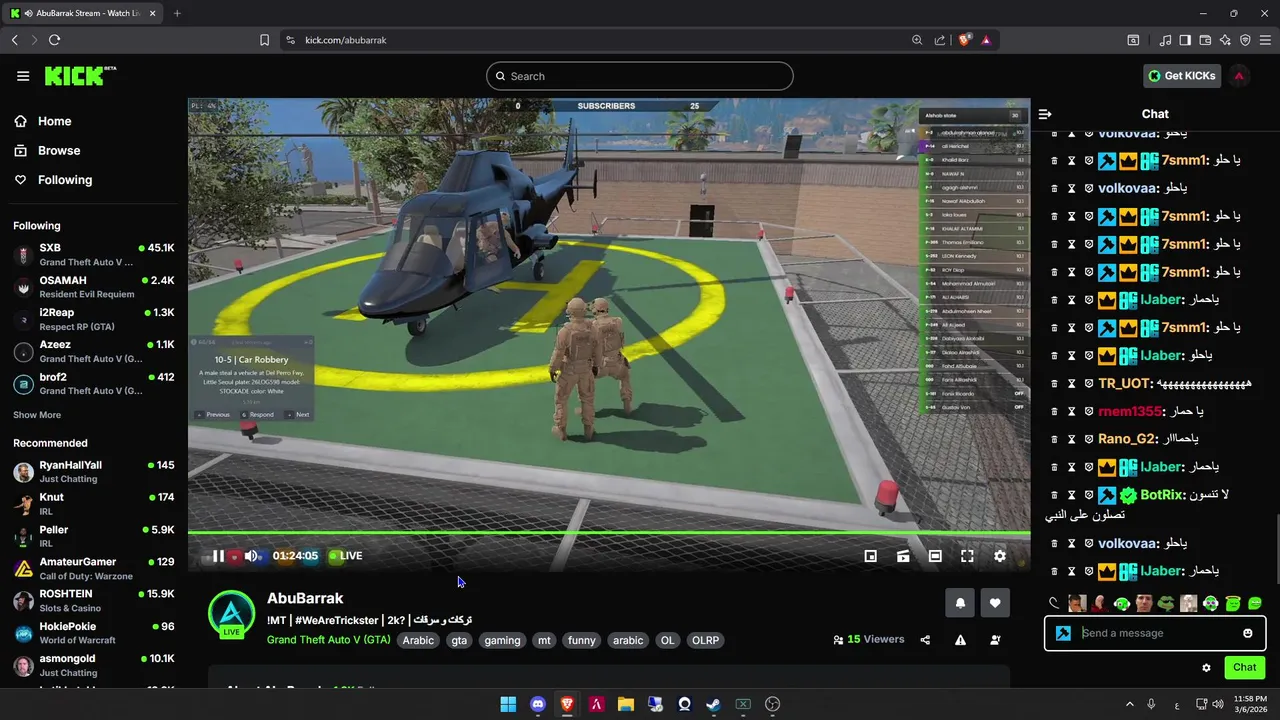This screenshot has width=1280, height=720.
Task: Insert the Pepe frog emote
Action: click(x=1166, y=603)
